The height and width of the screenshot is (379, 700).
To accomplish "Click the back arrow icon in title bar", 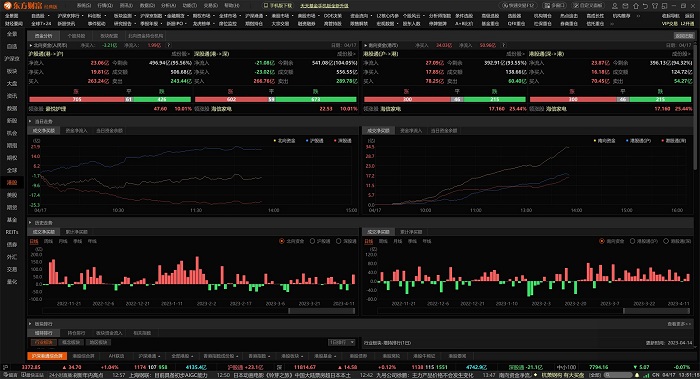I will (645, 6).
